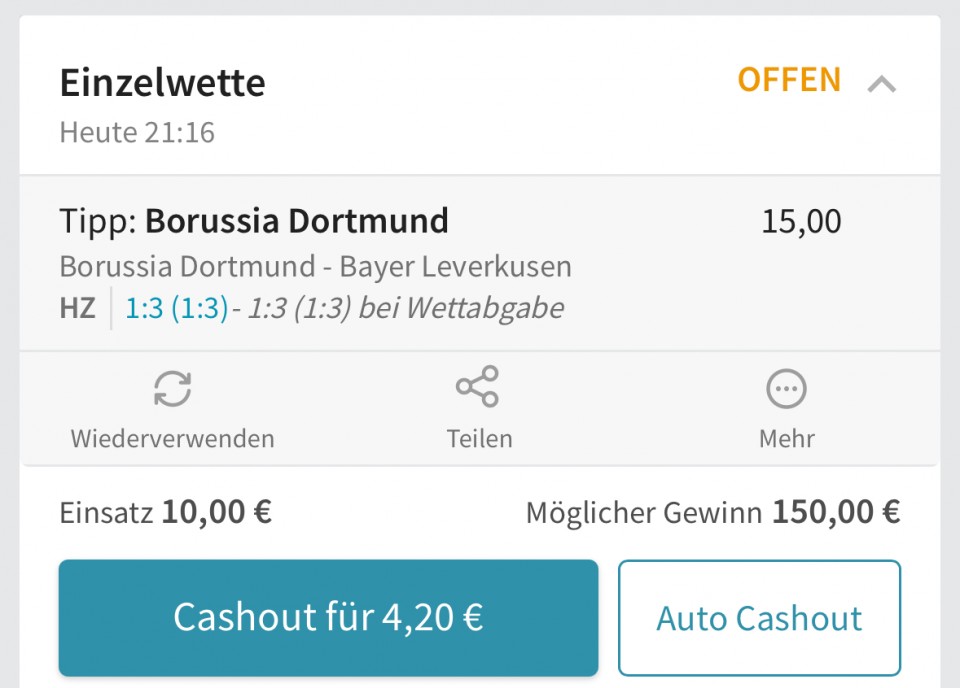Image resolution: width=960 pixels, height=688 pixels.
Task: Select the Einzelwette heading
Action: [x=162, y=83]
